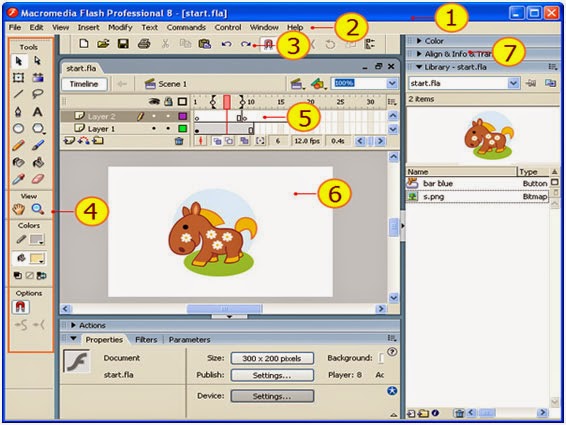Open the library document start.fla dropdown

(x=513, y=83)
